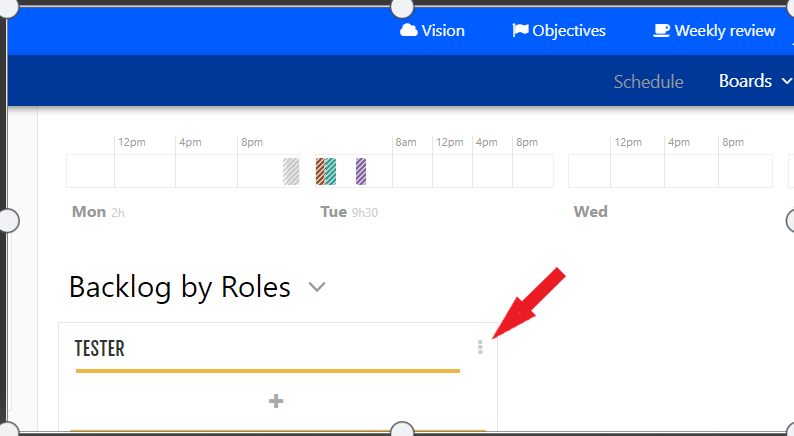Image resolution: width=794 pixels, height=436 pixels.
Task: Select the gray striped block on Monday
Action: tap(291, 171)
